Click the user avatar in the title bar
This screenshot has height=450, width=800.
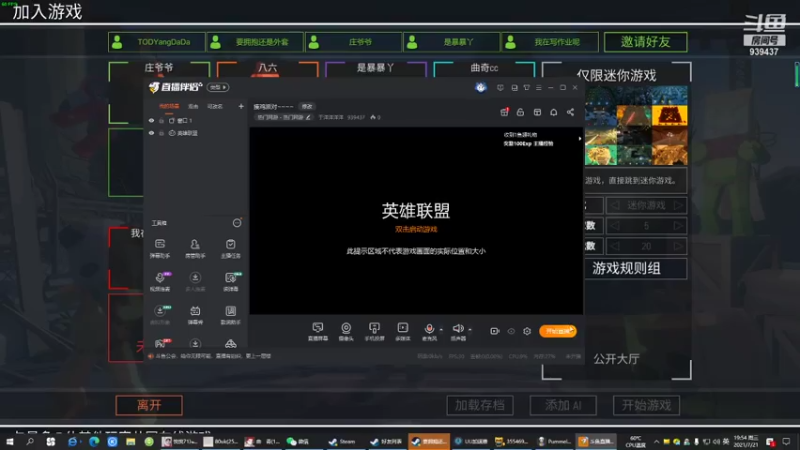481,87
